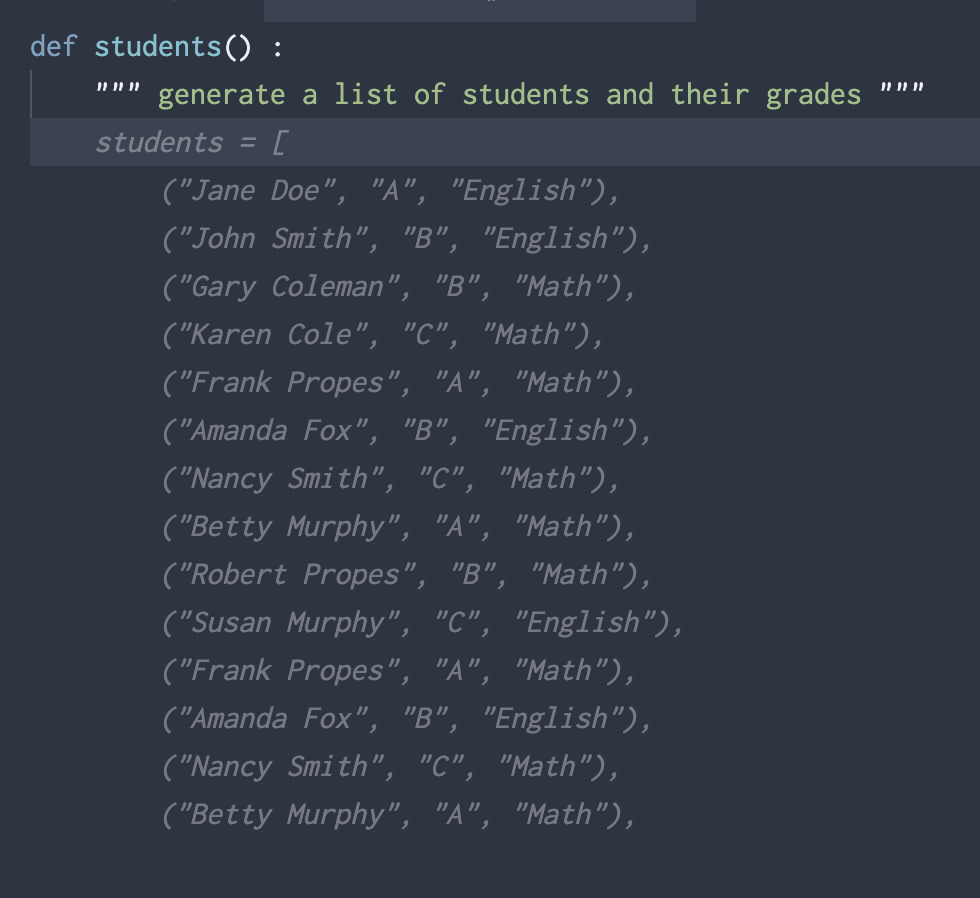Click the last Betty Murphy line

click(399, 816)
